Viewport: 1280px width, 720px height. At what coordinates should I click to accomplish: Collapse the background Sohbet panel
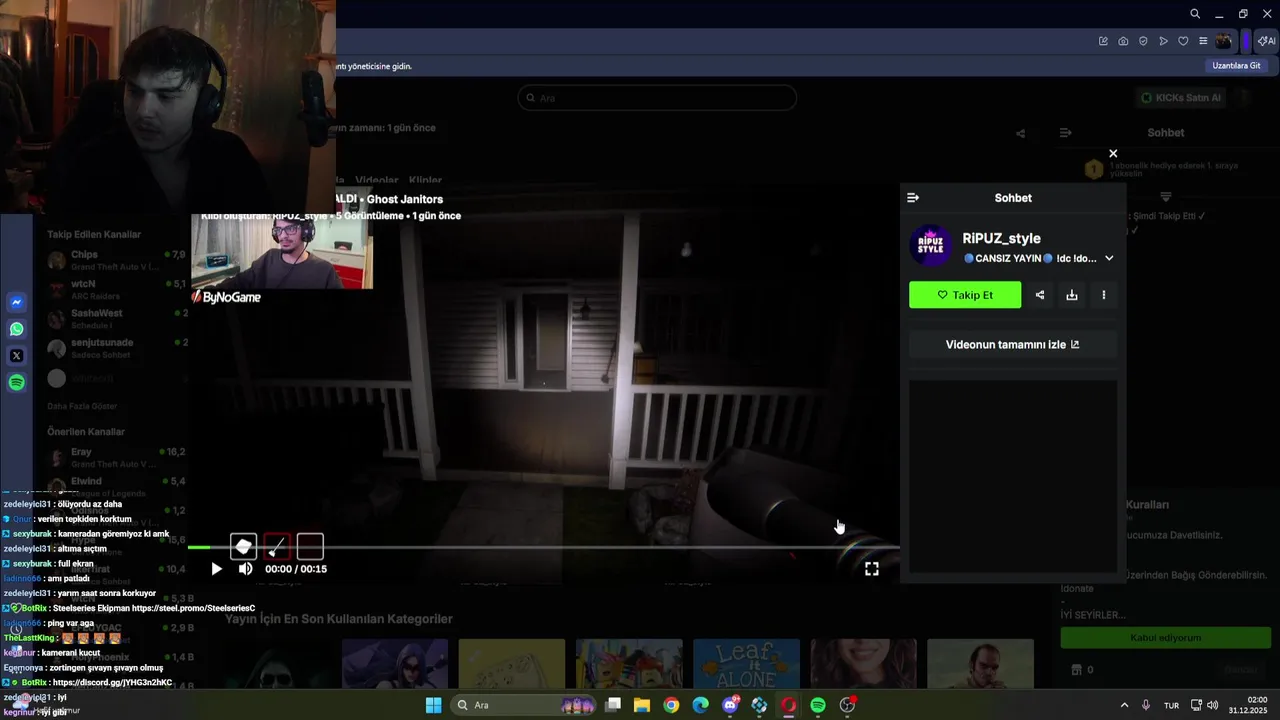(x=1066, y=133)
